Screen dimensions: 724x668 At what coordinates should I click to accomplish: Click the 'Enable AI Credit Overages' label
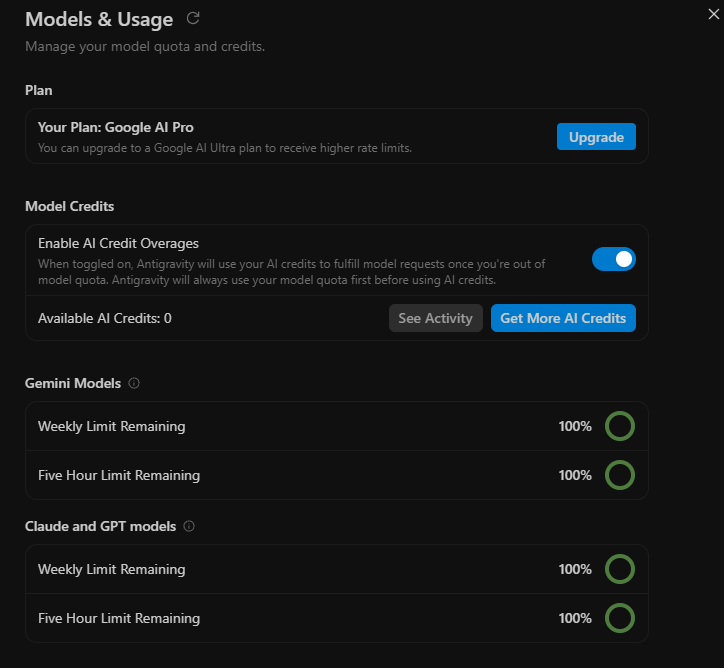[118, 243]
